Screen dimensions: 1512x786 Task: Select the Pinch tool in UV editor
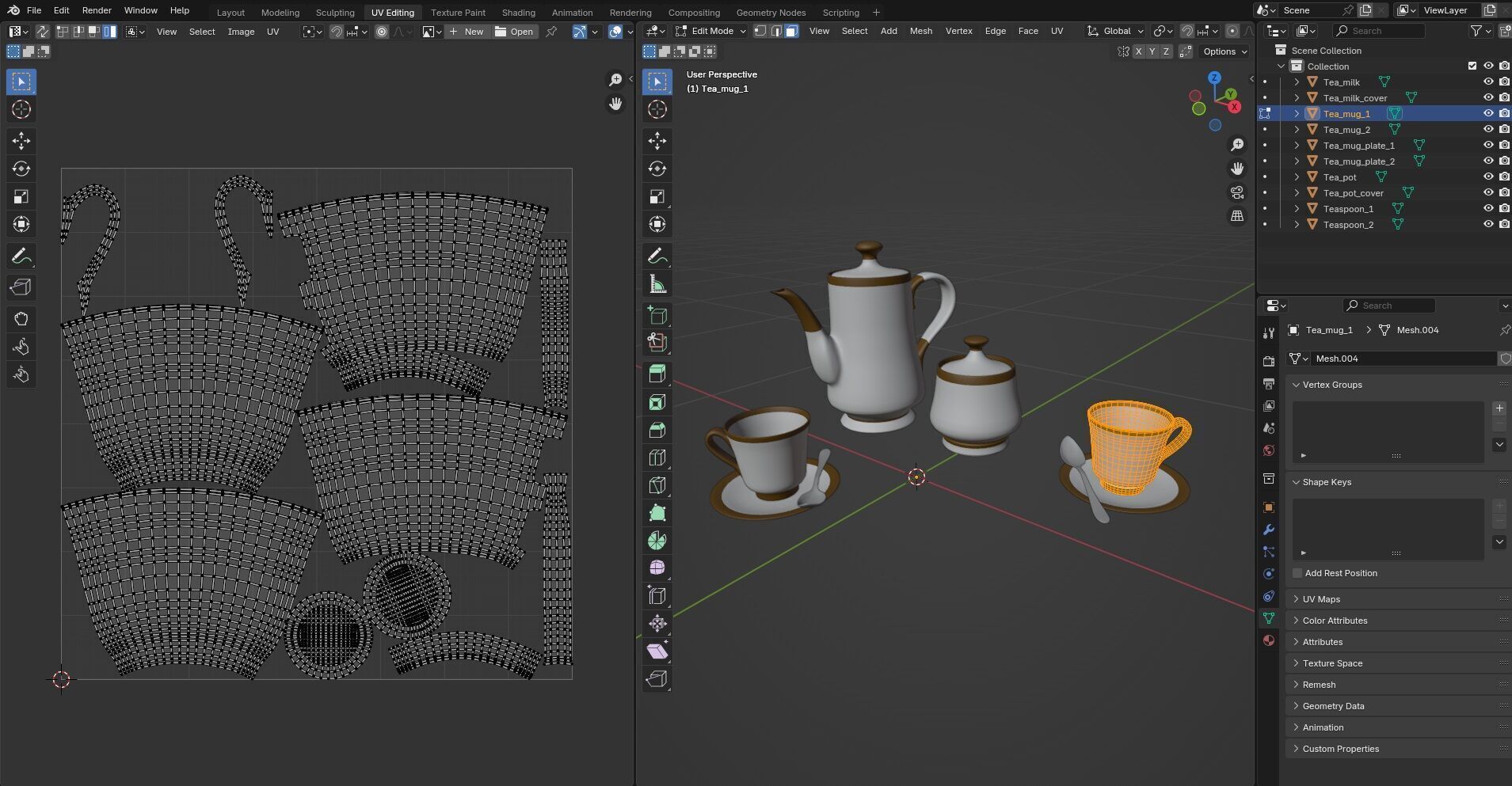[21, 374]
